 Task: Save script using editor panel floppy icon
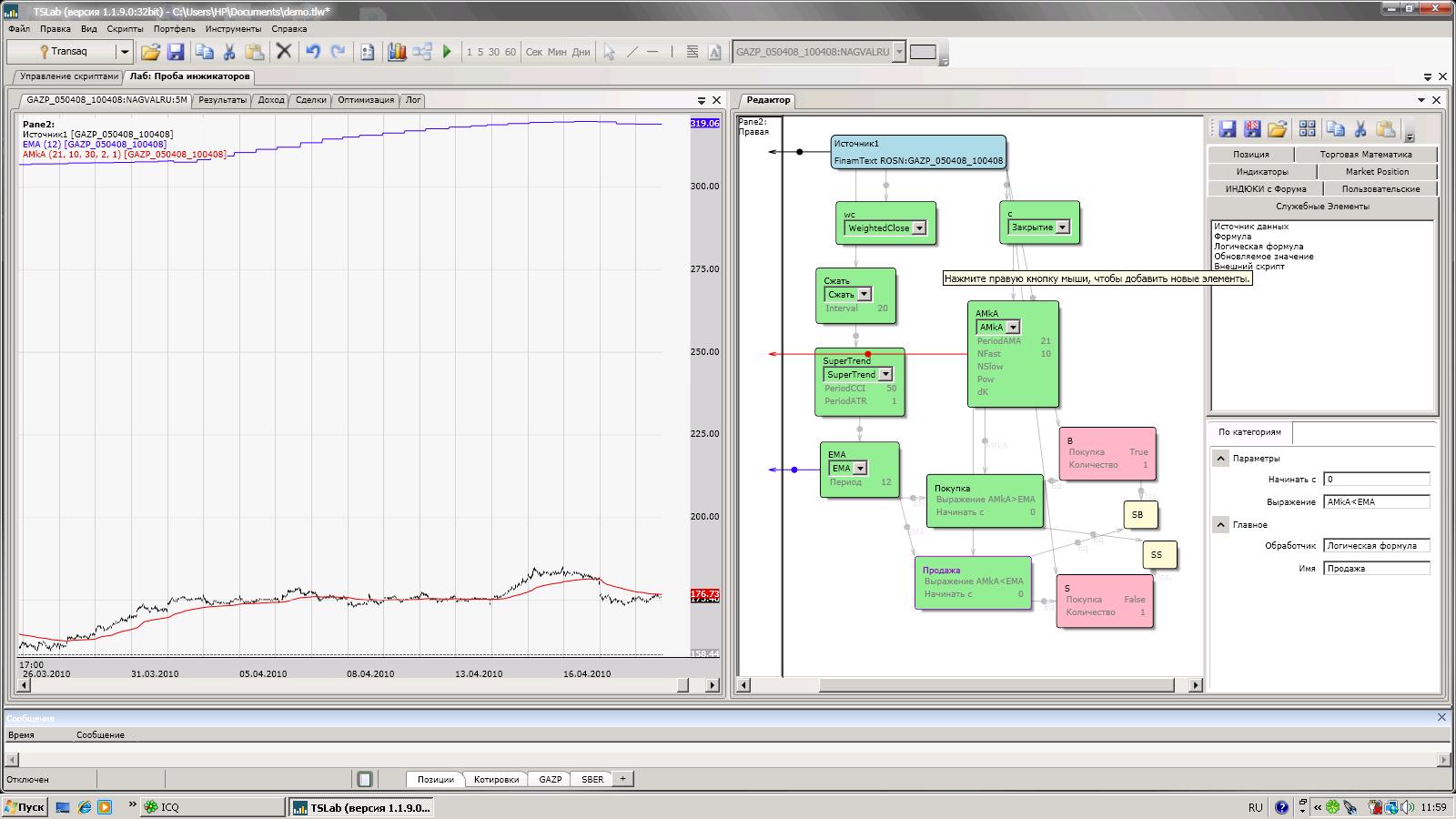point(1228,129)
